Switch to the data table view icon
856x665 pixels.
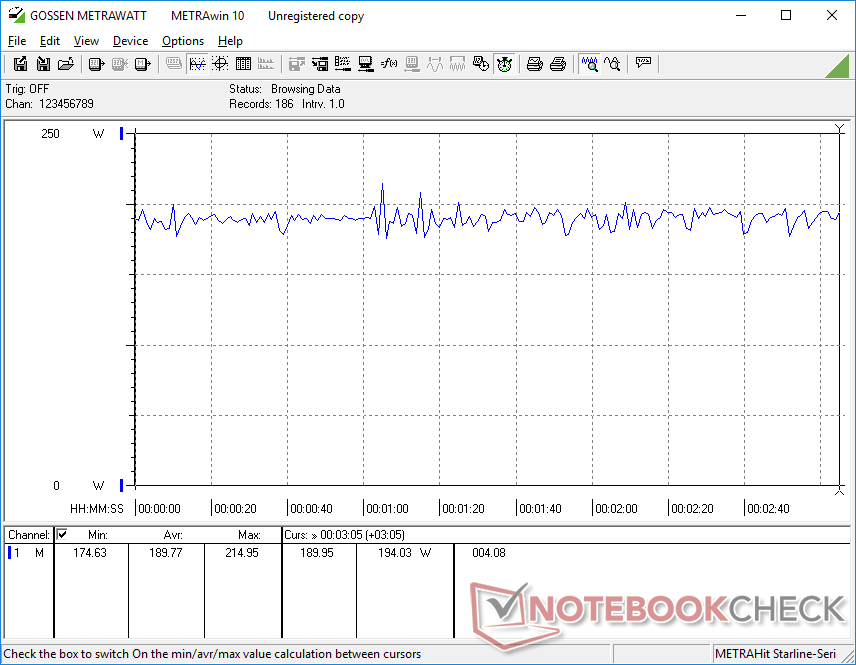click(243, 64)
